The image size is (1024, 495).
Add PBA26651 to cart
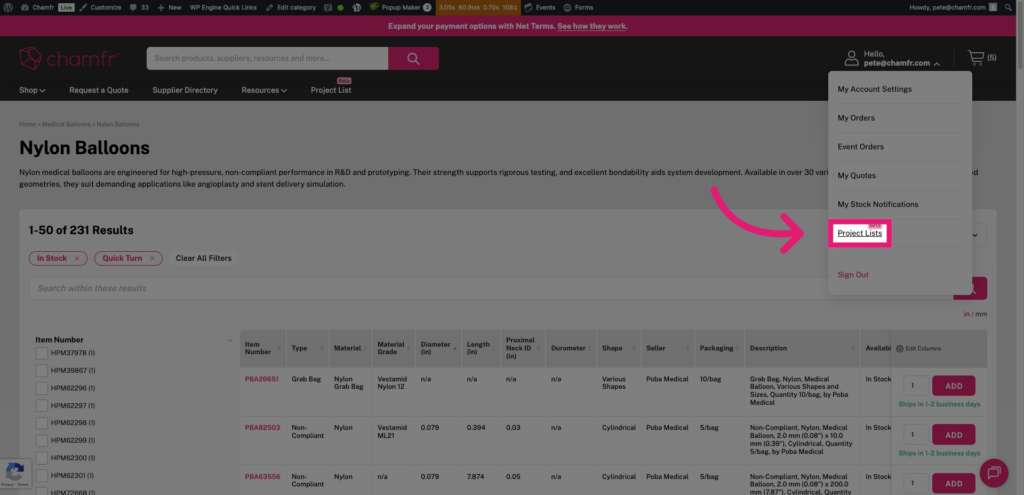953,386
